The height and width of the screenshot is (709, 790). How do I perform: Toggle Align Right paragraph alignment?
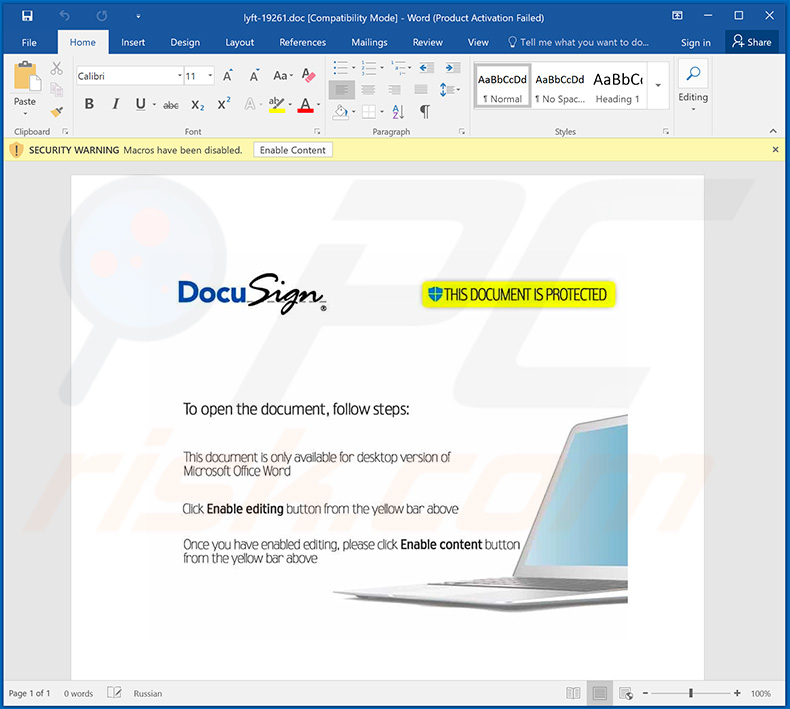pos(394,90)
